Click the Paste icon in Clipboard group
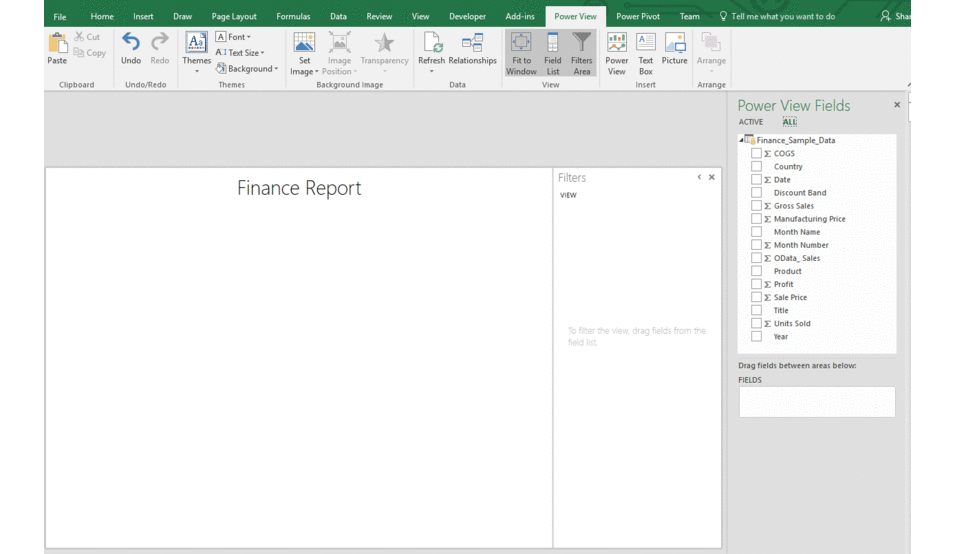The width and height of the screenshot is (954, 554). (57, 43)
